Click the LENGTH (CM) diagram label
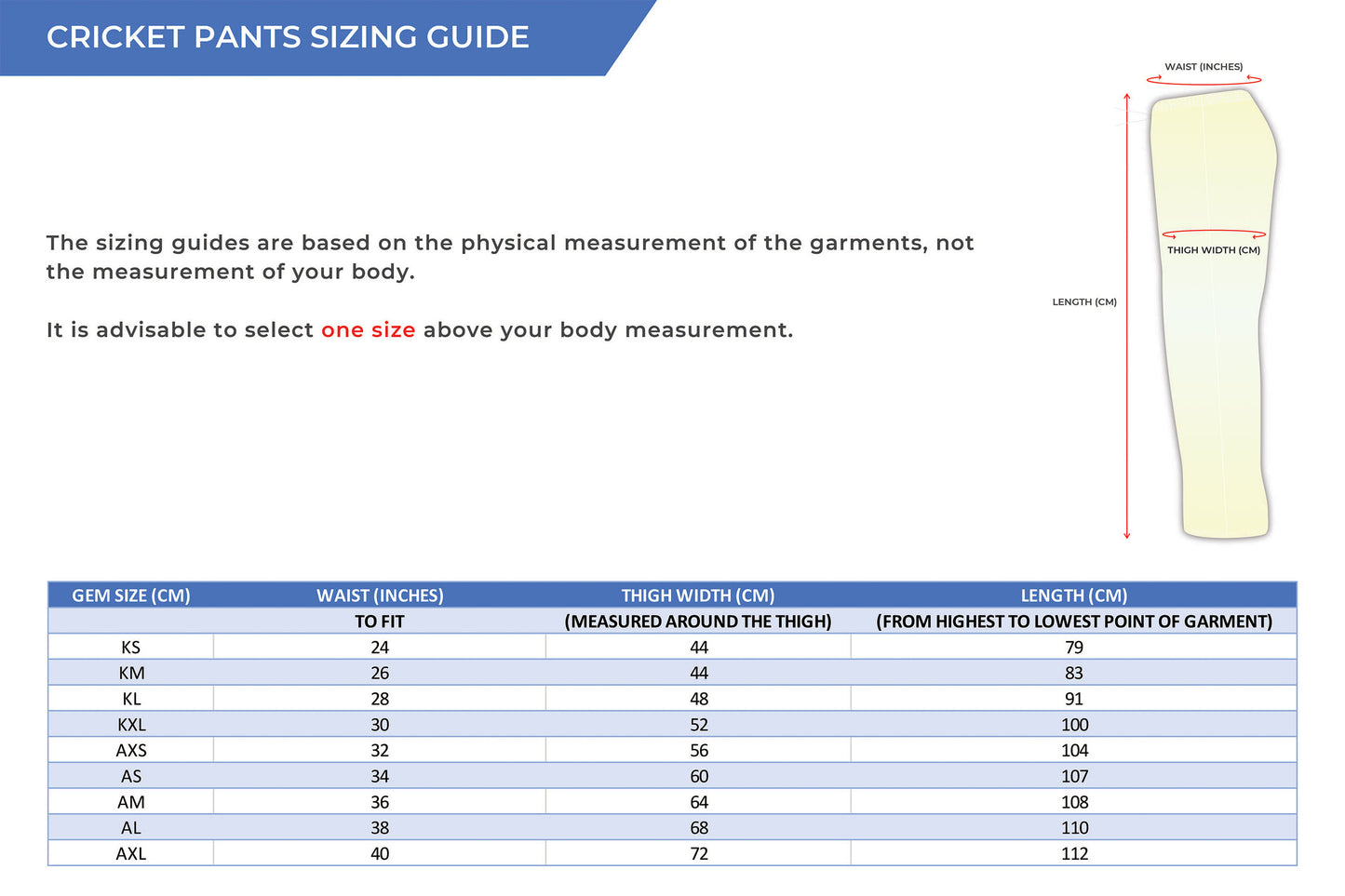The width and height of the screenshot is (1345, 896). click(1084, 302)
